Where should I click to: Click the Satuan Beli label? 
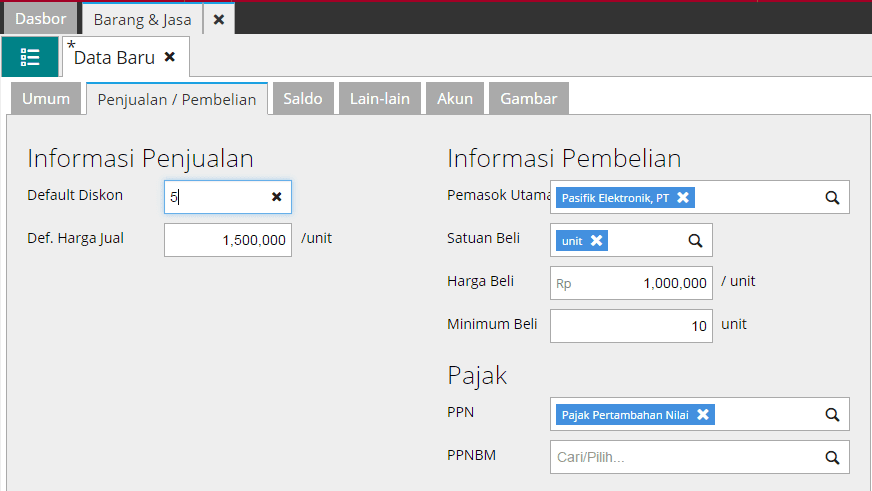click(x=483, y=238)
